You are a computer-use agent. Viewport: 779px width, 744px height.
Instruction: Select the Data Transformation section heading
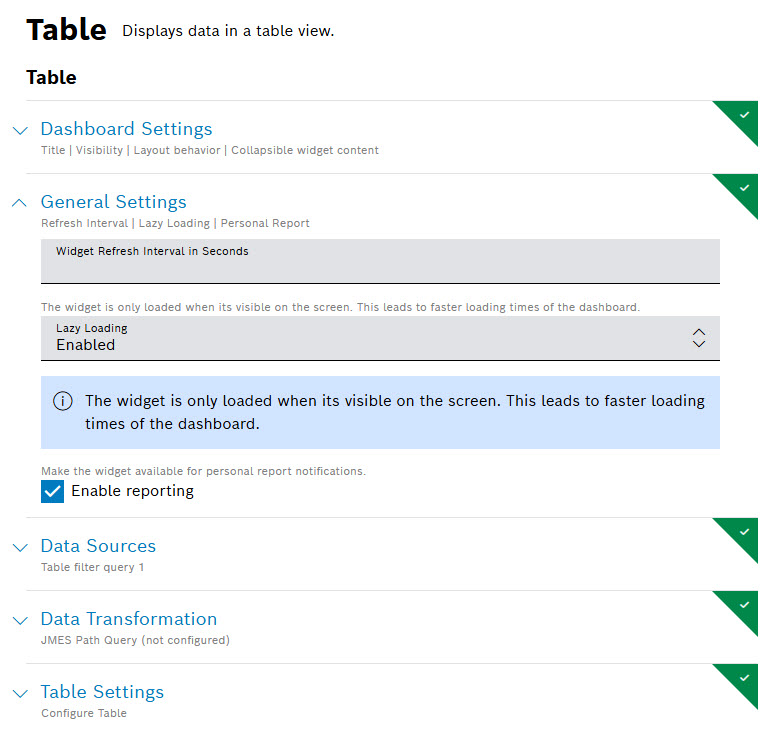(x=128, y=619)
